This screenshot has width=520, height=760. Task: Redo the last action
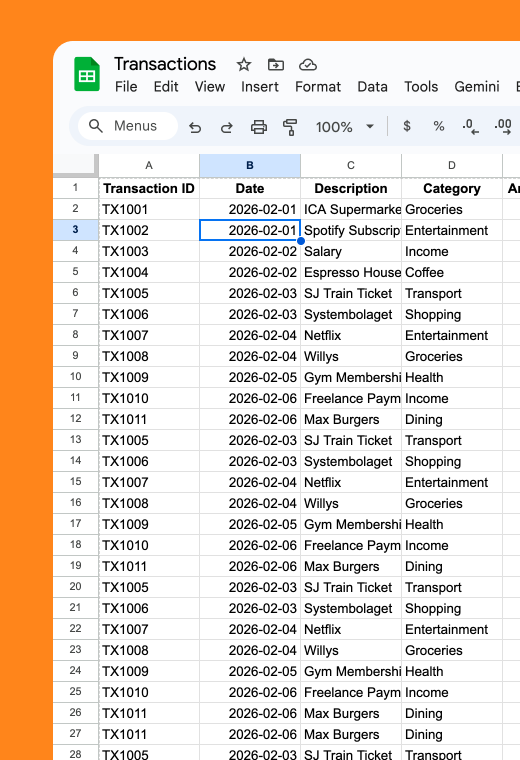(x=227, y=127)
